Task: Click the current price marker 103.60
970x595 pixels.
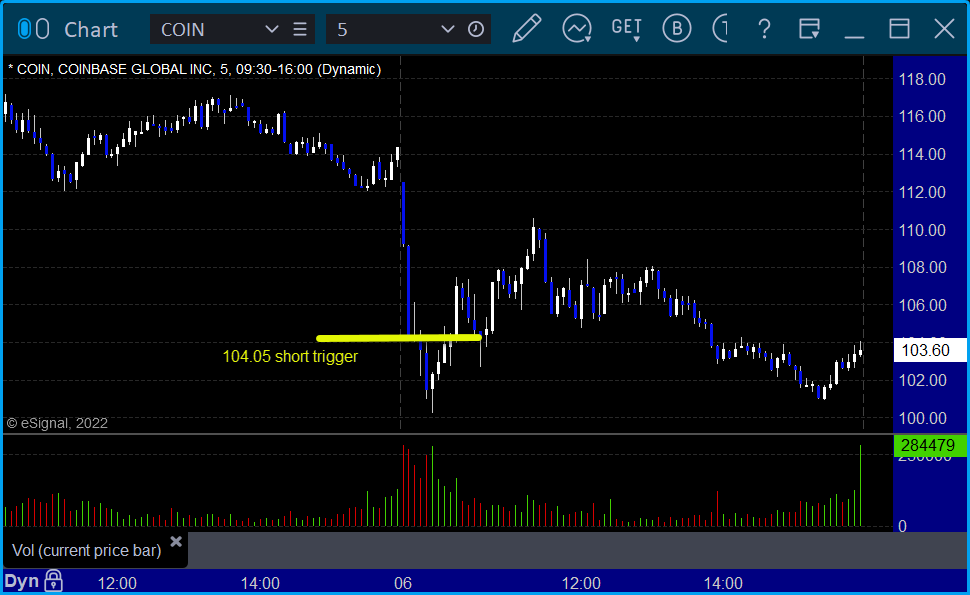Action: 930,350
